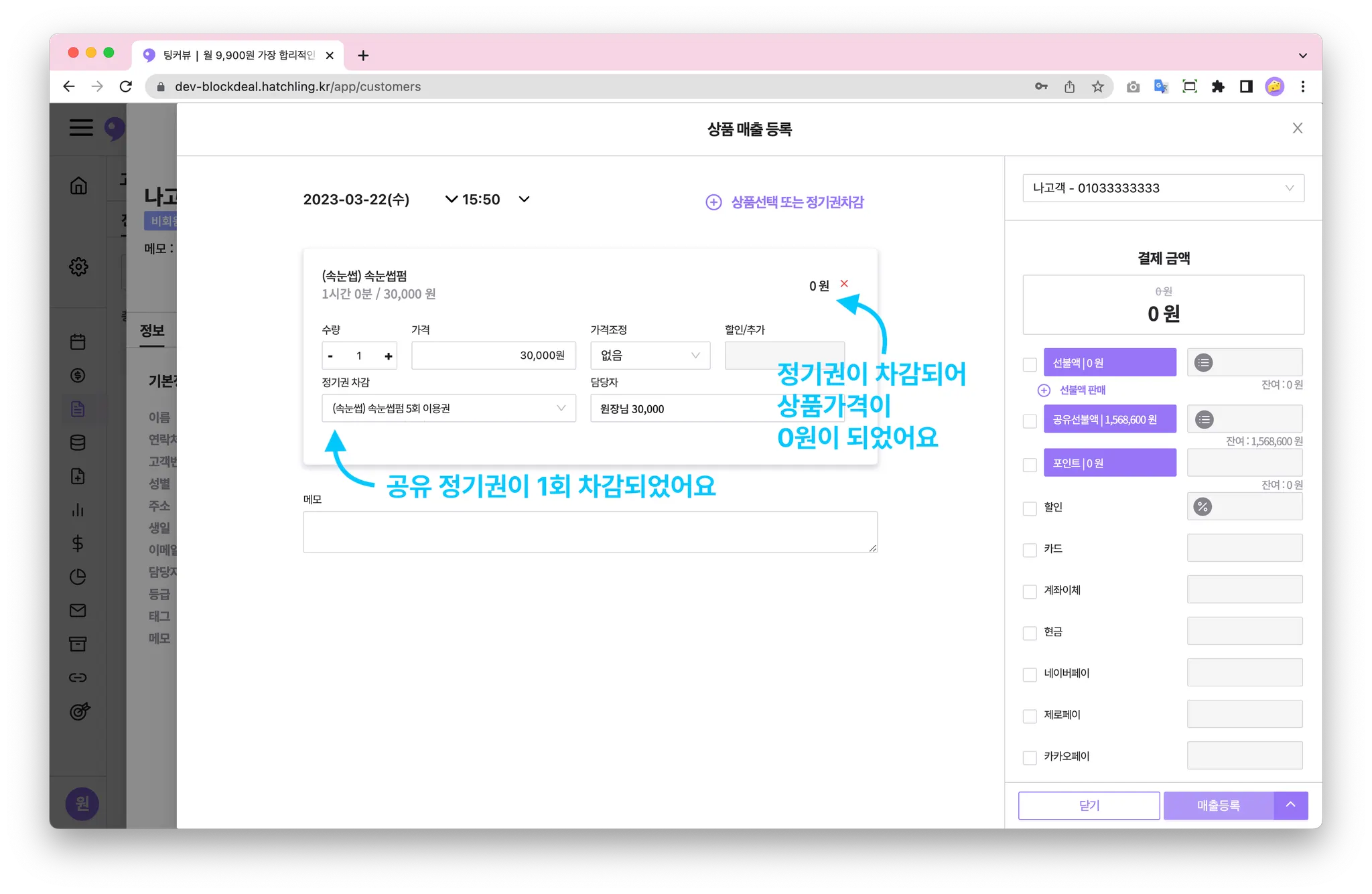
Task: Expand the 가격조정 없음 dropdown
Action: 650,356
